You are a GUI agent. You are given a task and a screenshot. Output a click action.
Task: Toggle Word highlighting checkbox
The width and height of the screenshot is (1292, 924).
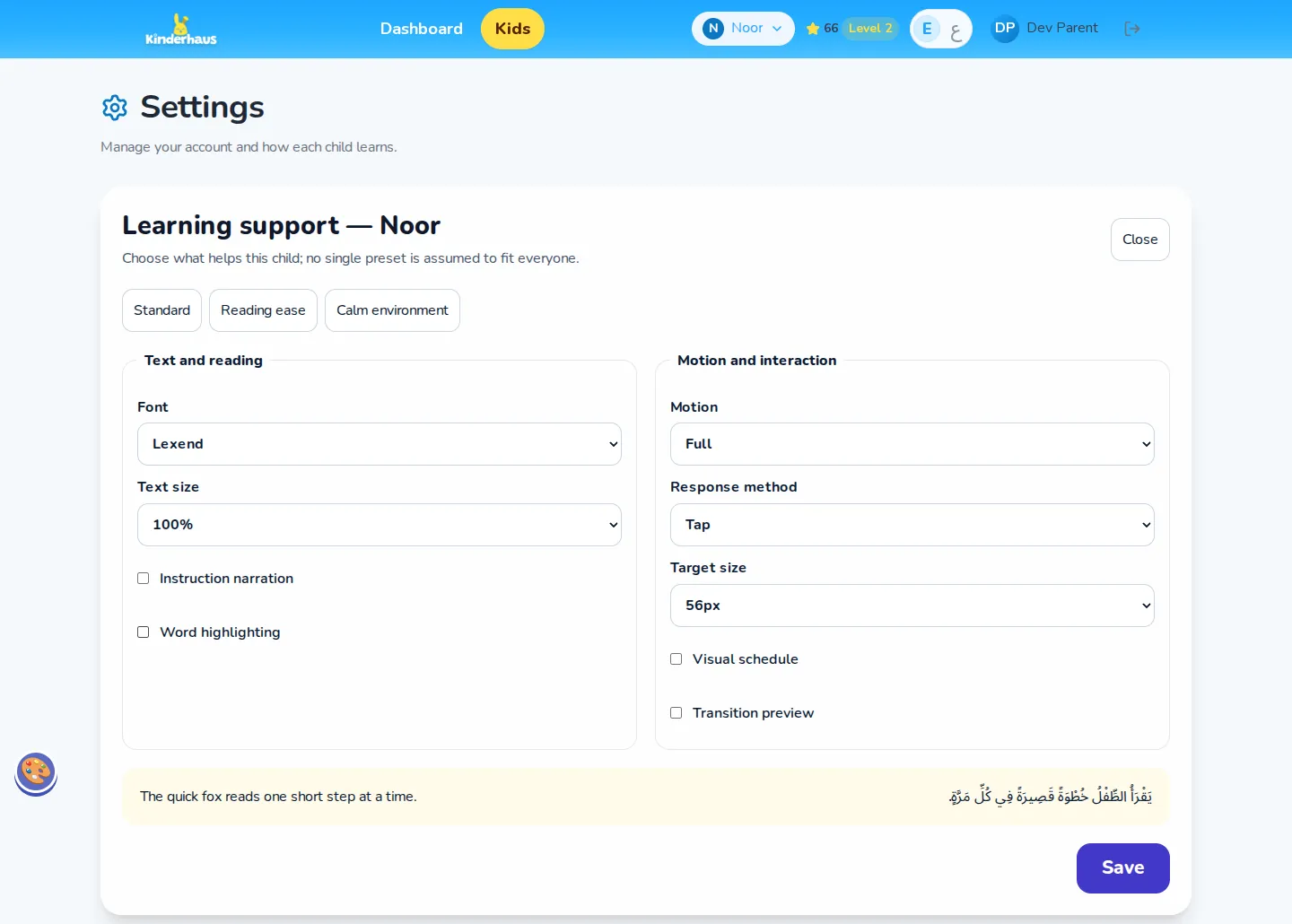[x=143, y=632]
